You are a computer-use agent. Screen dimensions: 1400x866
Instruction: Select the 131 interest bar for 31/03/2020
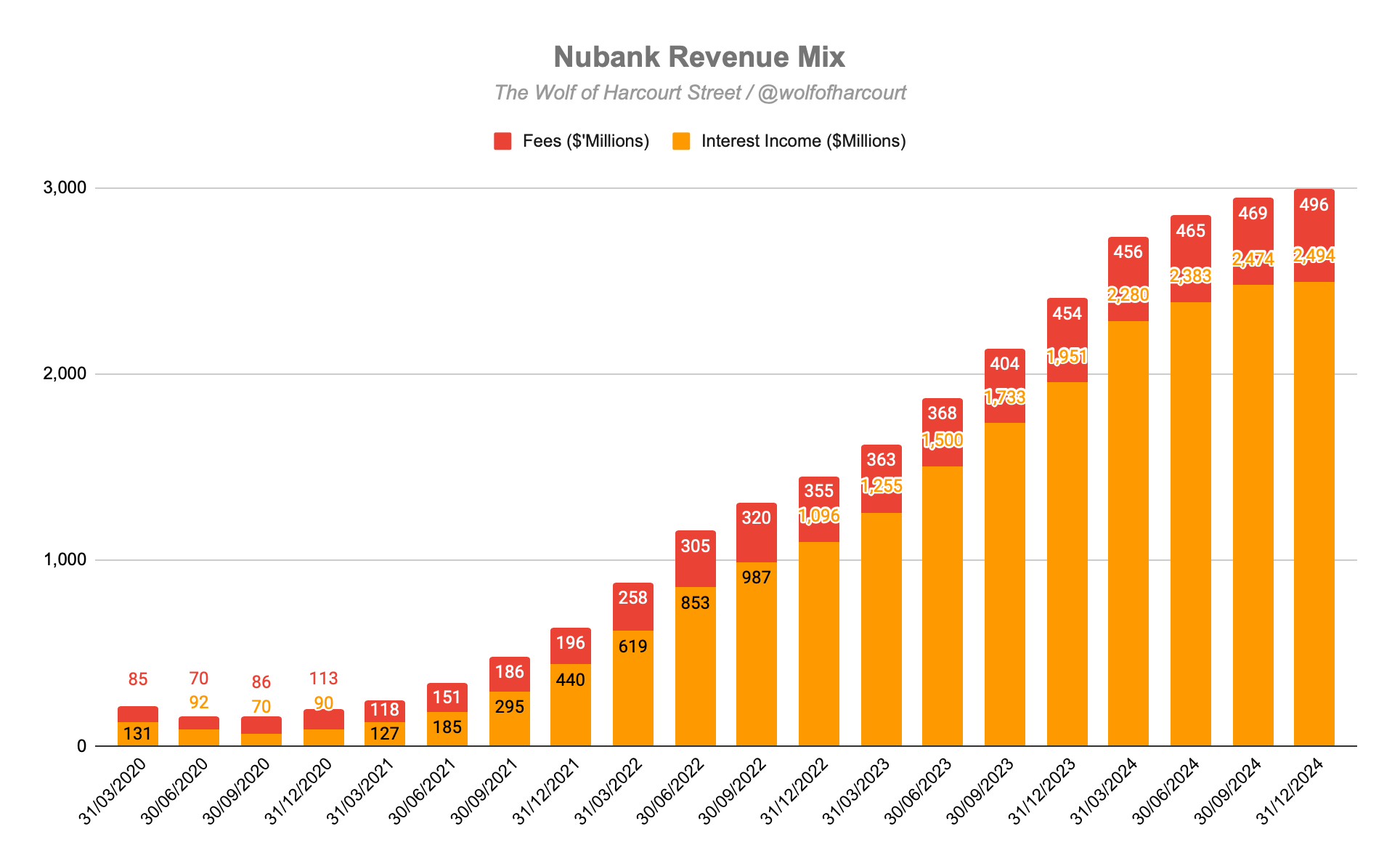138,734
